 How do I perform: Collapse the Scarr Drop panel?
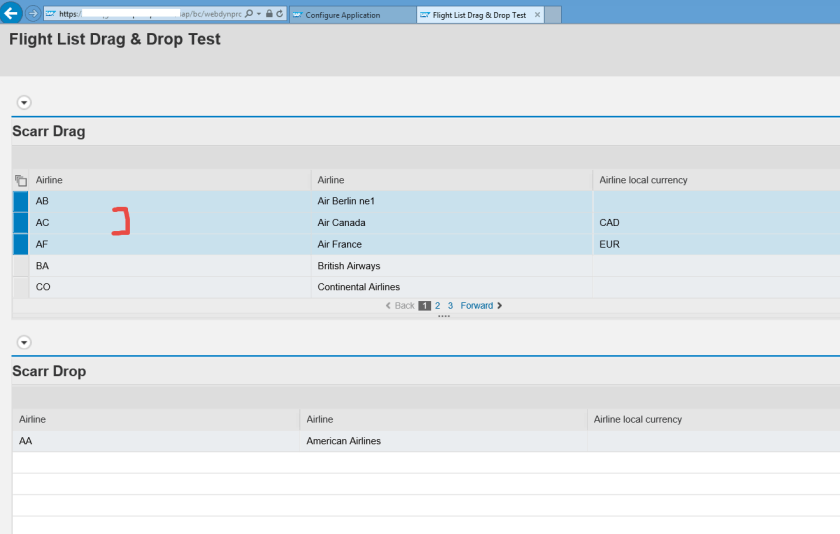tap(24, 343)
